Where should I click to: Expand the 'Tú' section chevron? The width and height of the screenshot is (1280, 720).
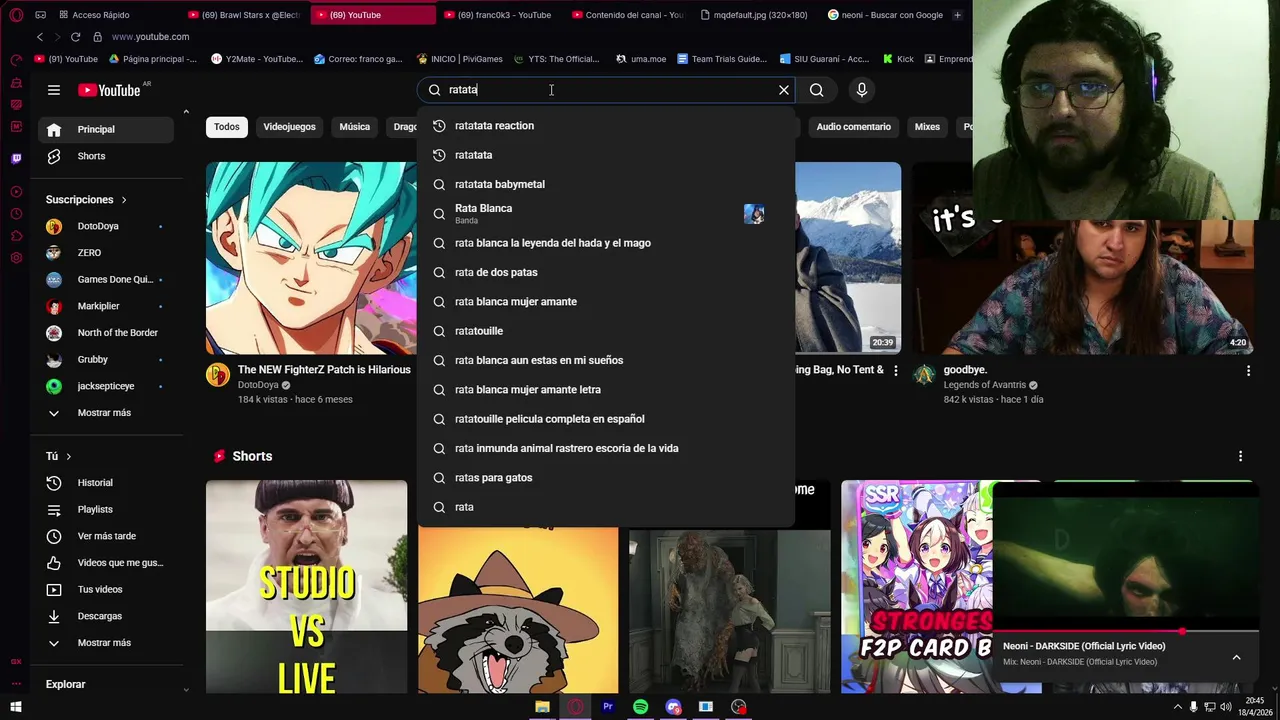coord(68,456)
